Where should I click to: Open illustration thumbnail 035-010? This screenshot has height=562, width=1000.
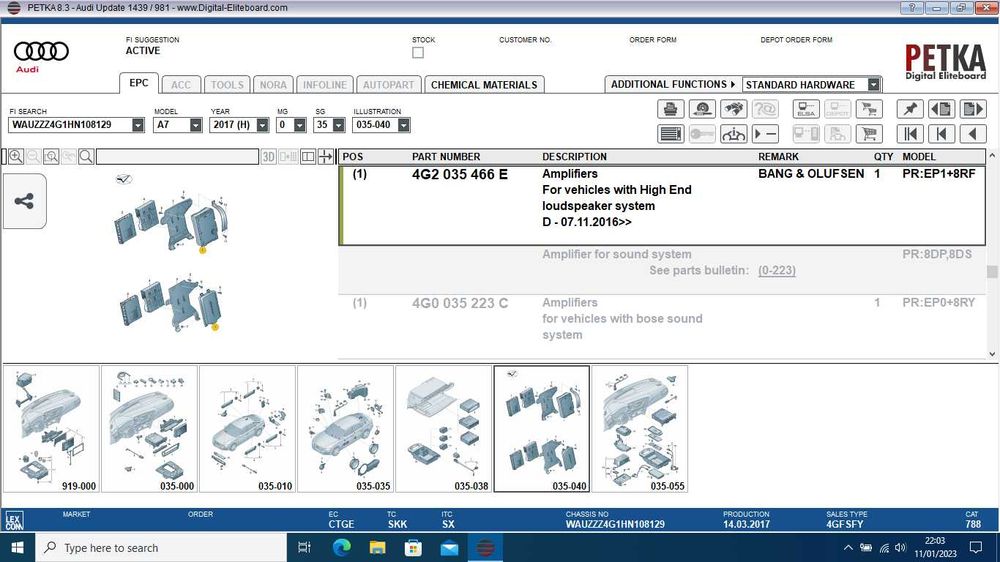pyautogui.click(x=247, y=429)
